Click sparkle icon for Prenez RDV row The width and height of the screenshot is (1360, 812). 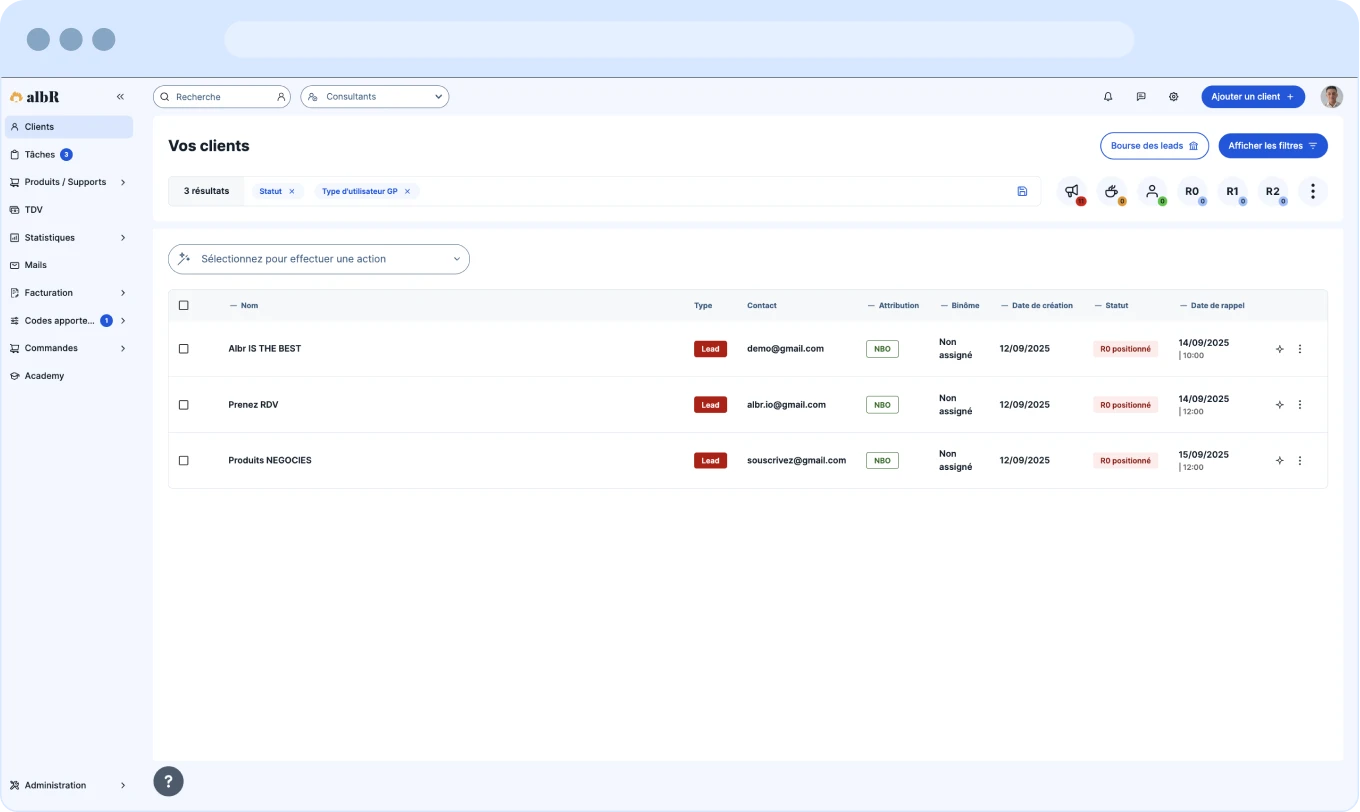1279,405
